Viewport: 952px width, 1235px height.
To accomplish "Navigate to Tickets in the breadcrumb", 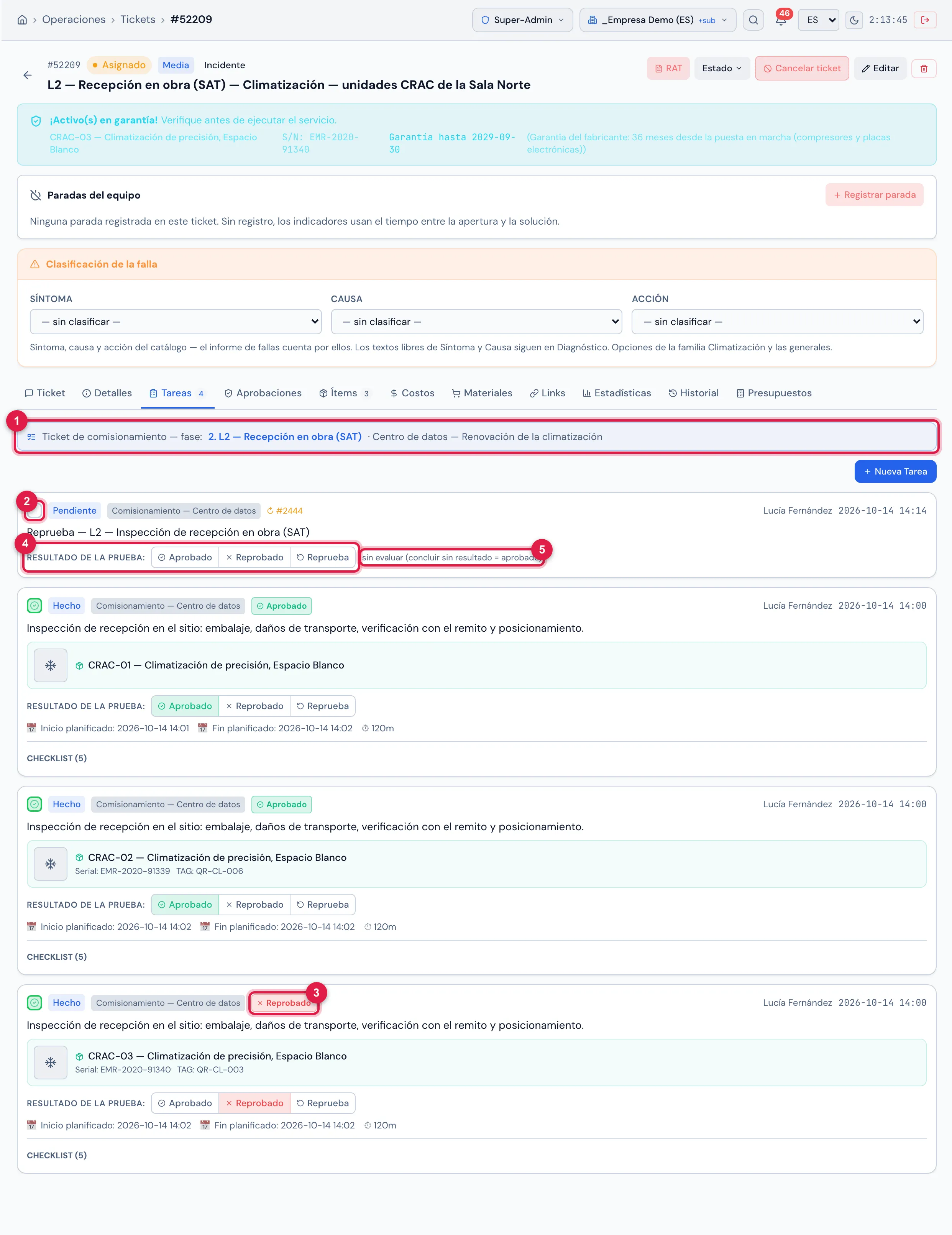I will click(137, 20).
